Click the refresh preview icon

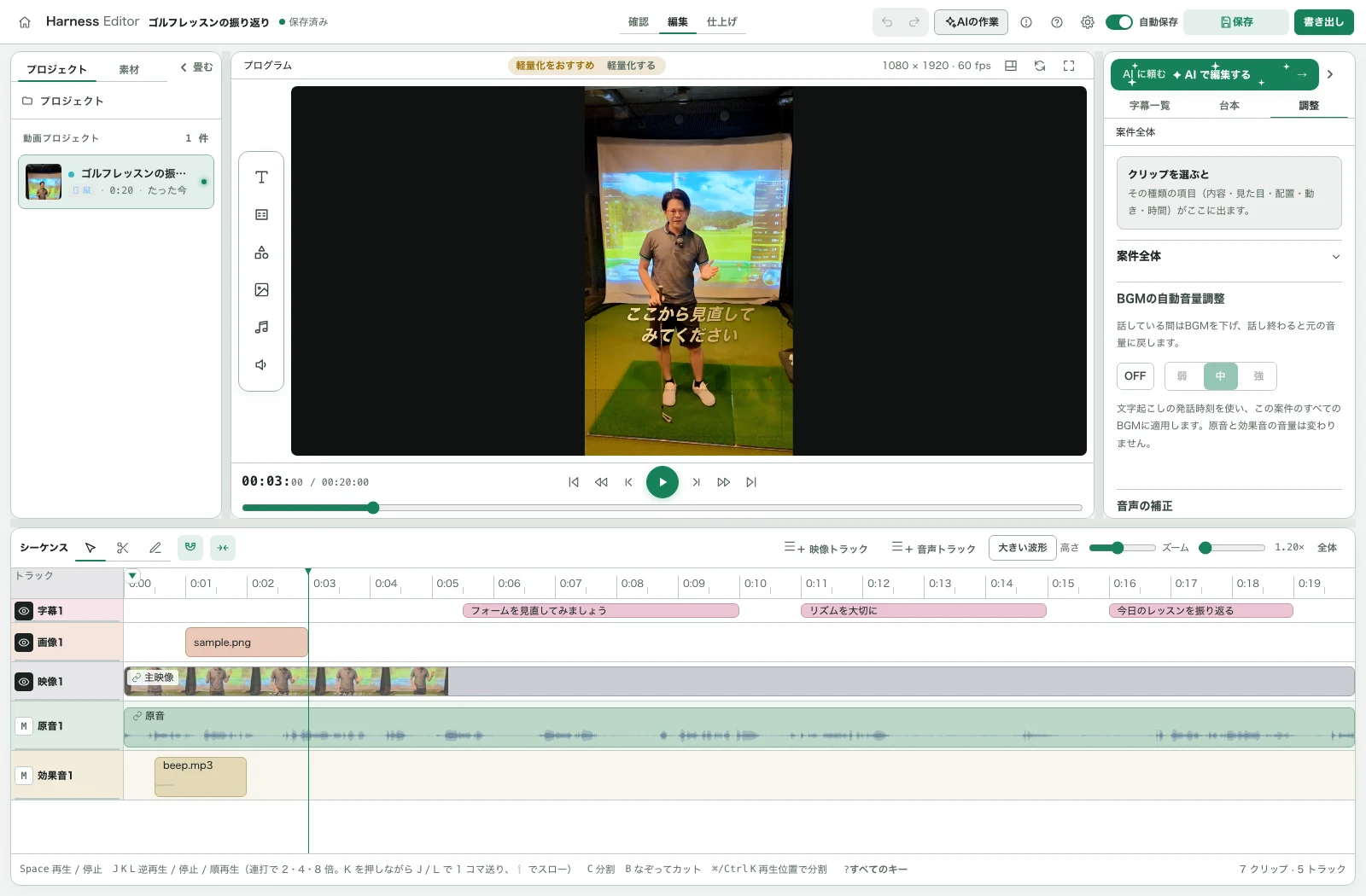1040,66
